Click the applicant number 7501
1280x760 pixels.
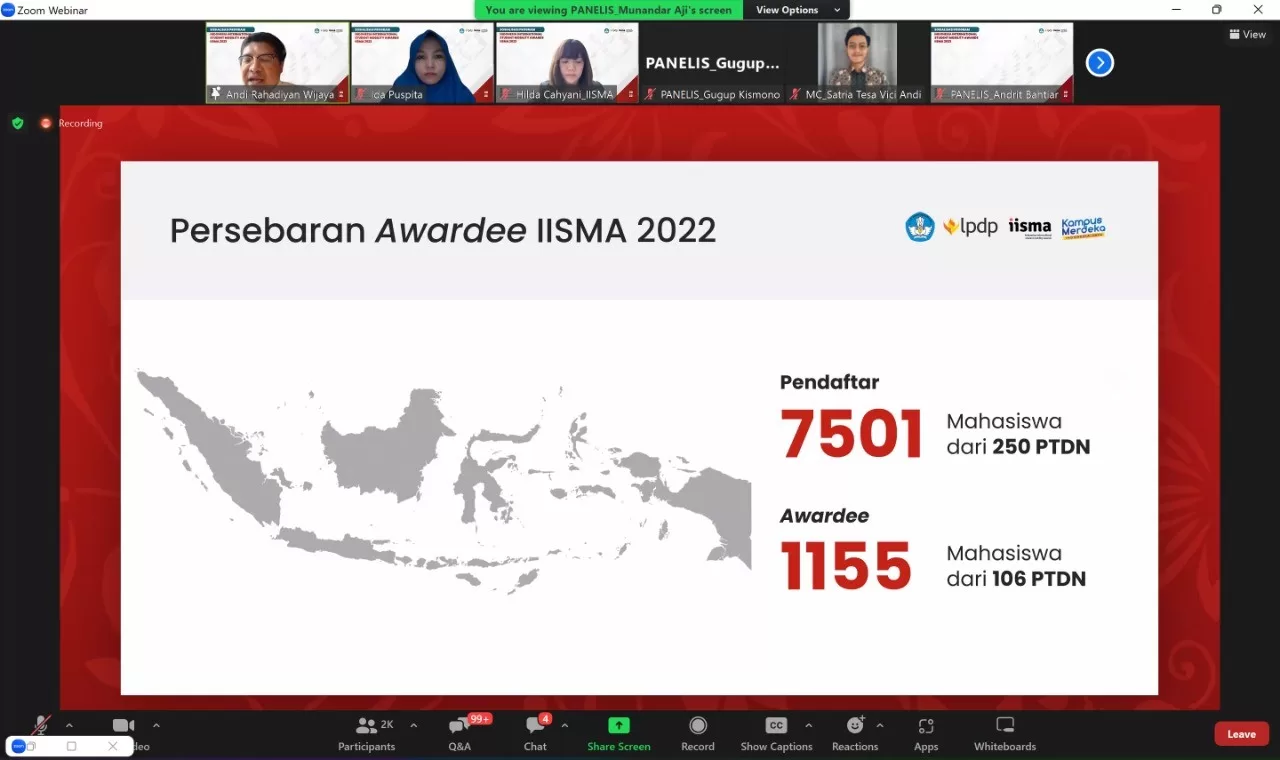coord(851,435)
